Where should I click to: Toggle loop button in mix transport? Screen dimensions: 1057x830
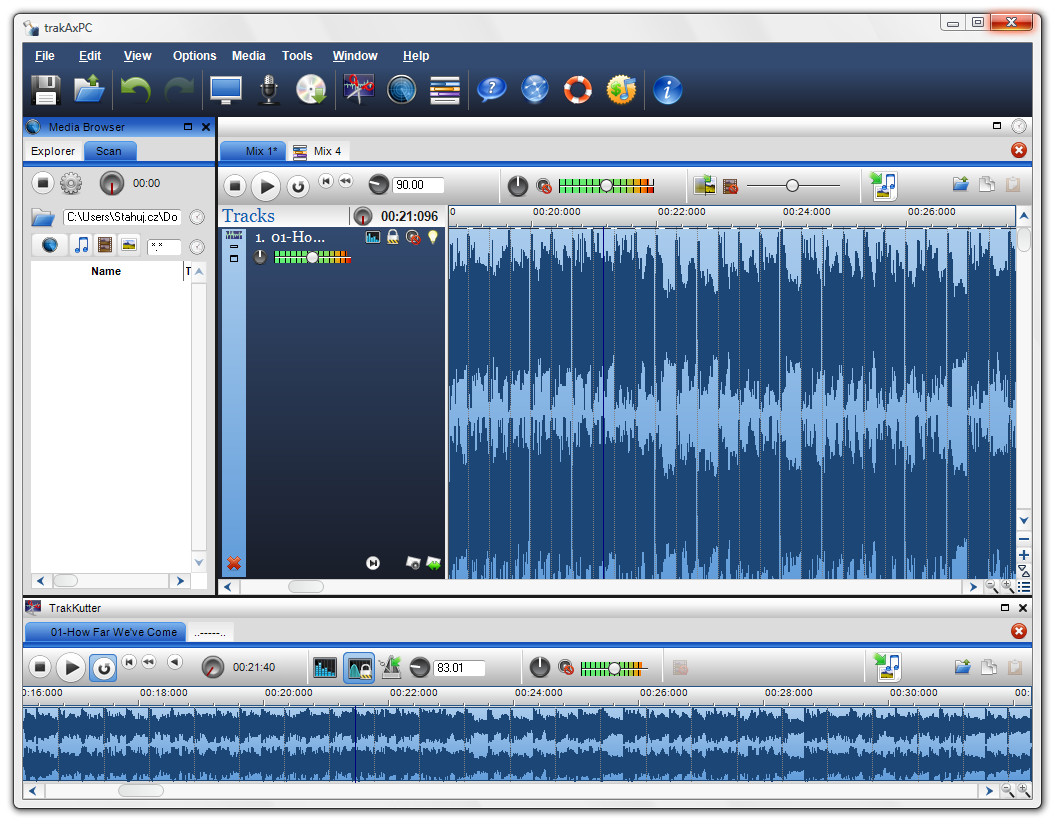click(298, 186)
